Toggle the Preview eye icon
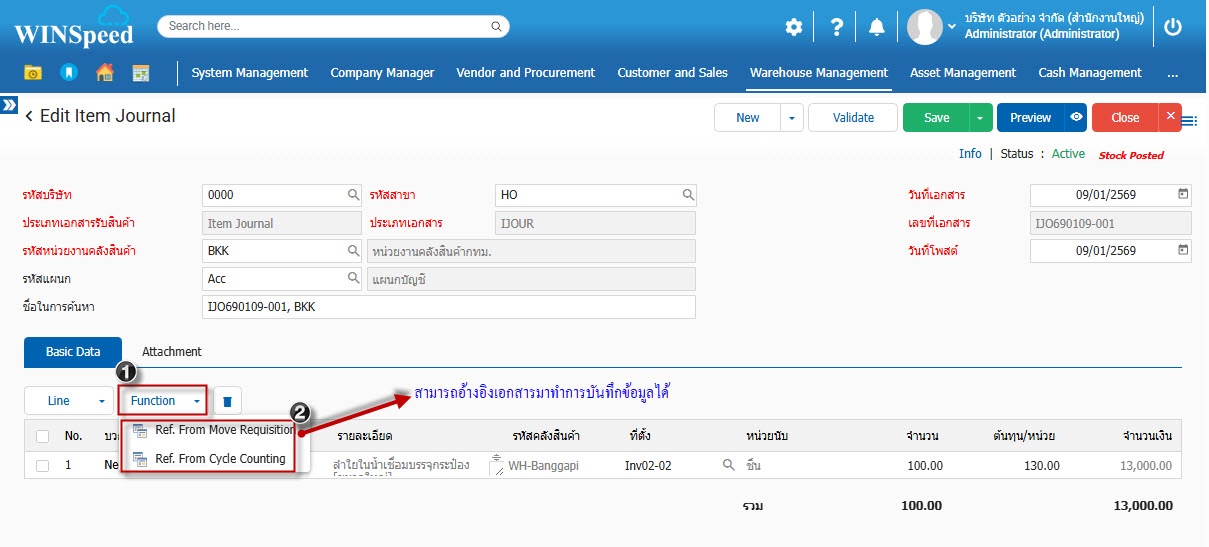The height and width of the screenshot is (547, 1209). tap(1076, 118)
